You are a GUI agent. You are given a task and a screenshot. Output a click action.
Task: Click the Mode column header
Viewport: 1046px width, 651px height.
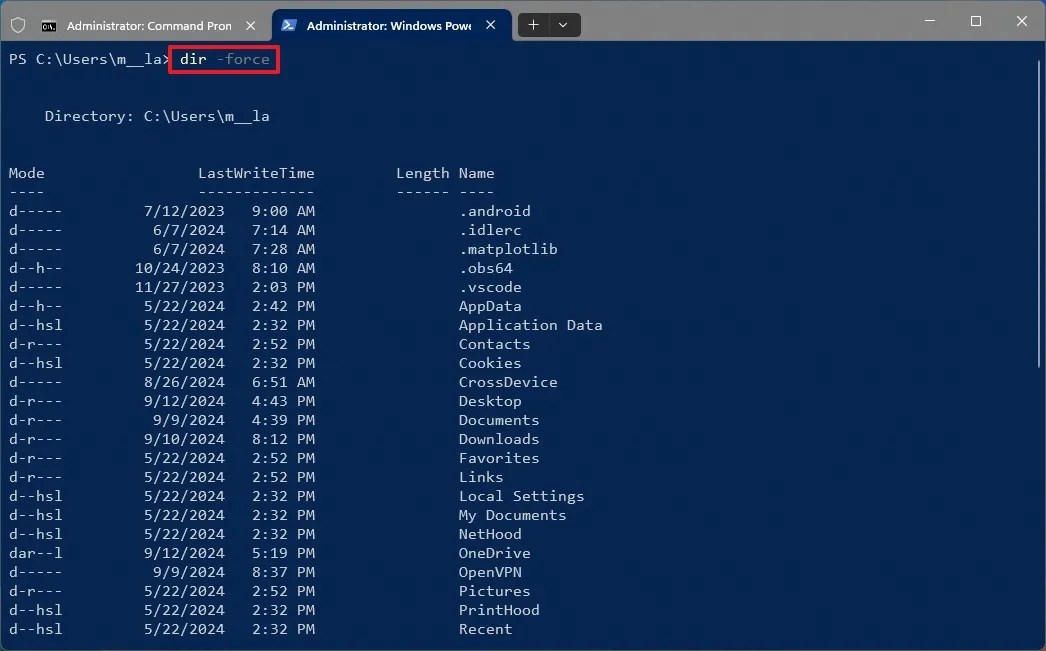(26, 173)
